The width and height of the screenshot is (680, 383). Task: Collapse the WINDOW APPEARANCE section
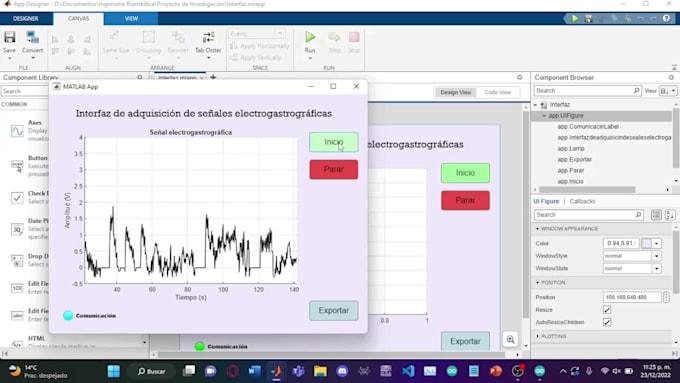click(537, 229)
